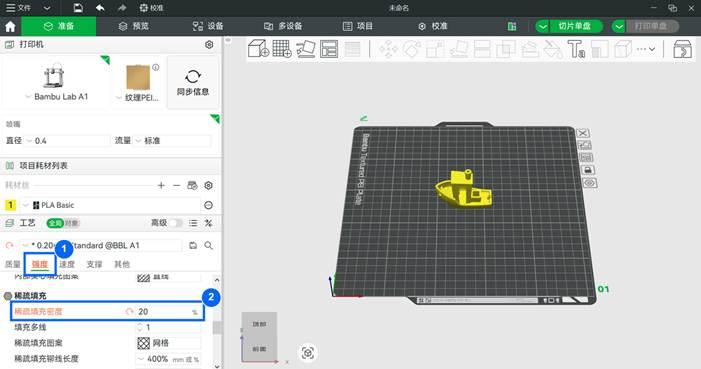
Task: Open the 校准 tab in the main tab bar
Action: click(x=433, y=26)
